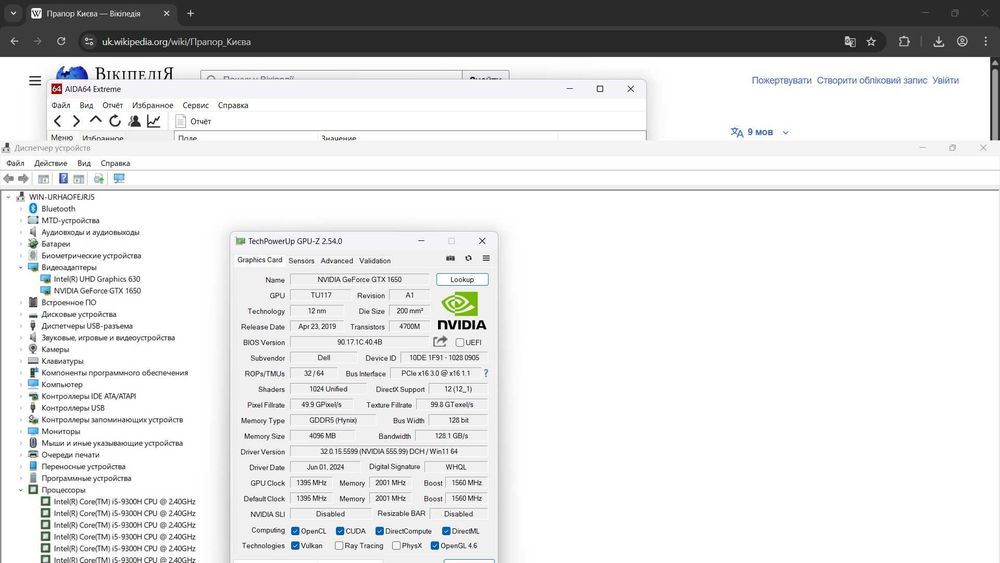
Task: Click Lookup button in GPU-Z
Action: coord(462,279)
